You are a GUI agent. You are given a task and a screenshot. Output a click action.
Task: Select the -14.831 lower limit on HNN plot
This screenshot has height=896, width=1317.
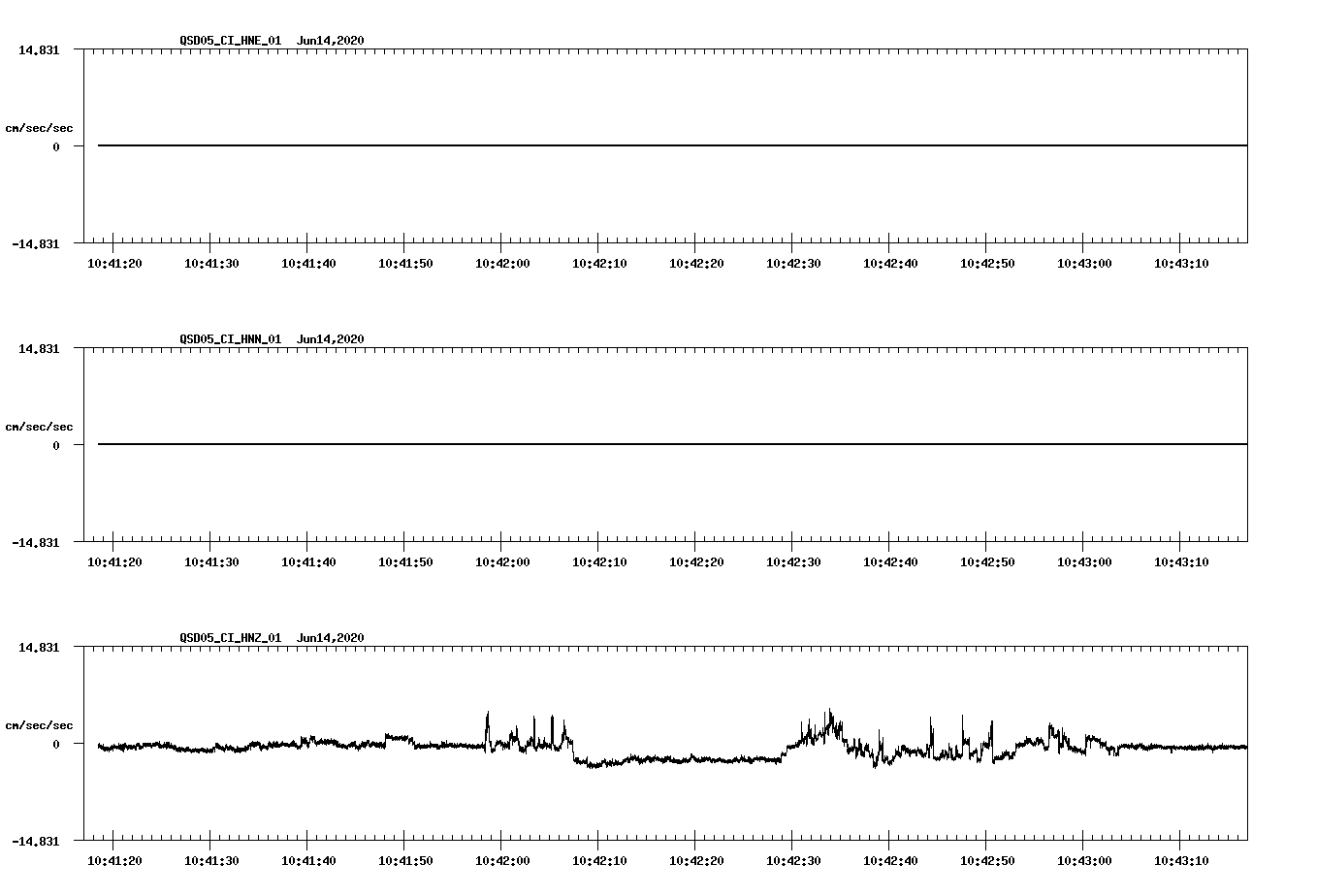pos(35,542)
